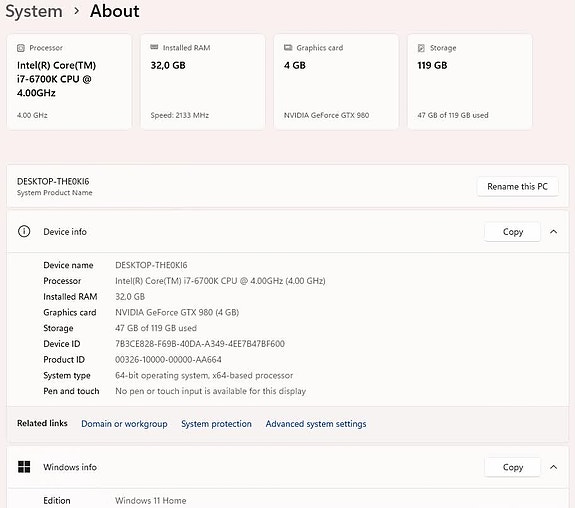This screenshot has width=575, height=508.
Task: Open the Graphics card 4 GB card
Action: (336, 82)
